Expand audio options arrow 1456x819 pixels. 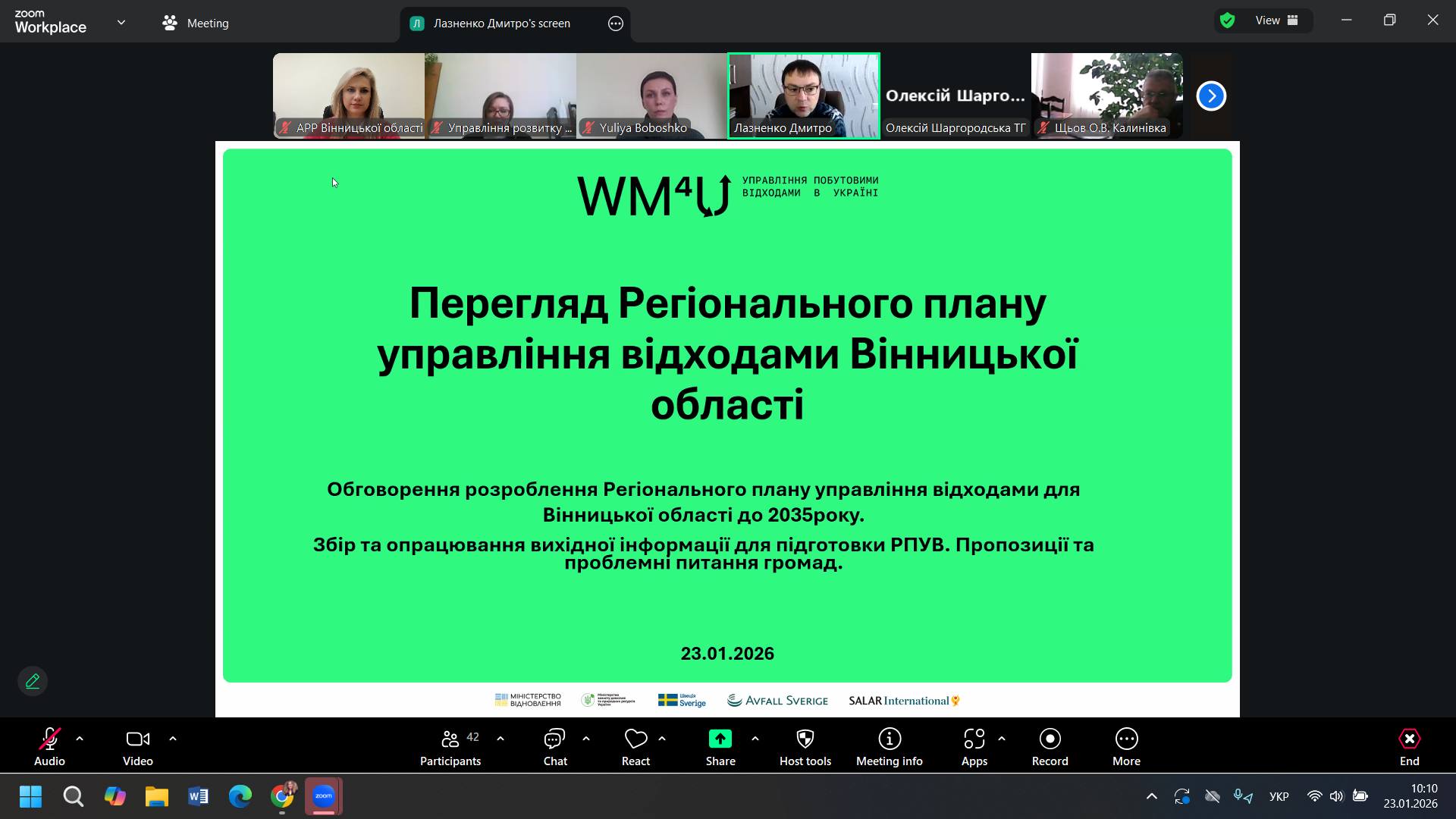(x=80, y=739)
